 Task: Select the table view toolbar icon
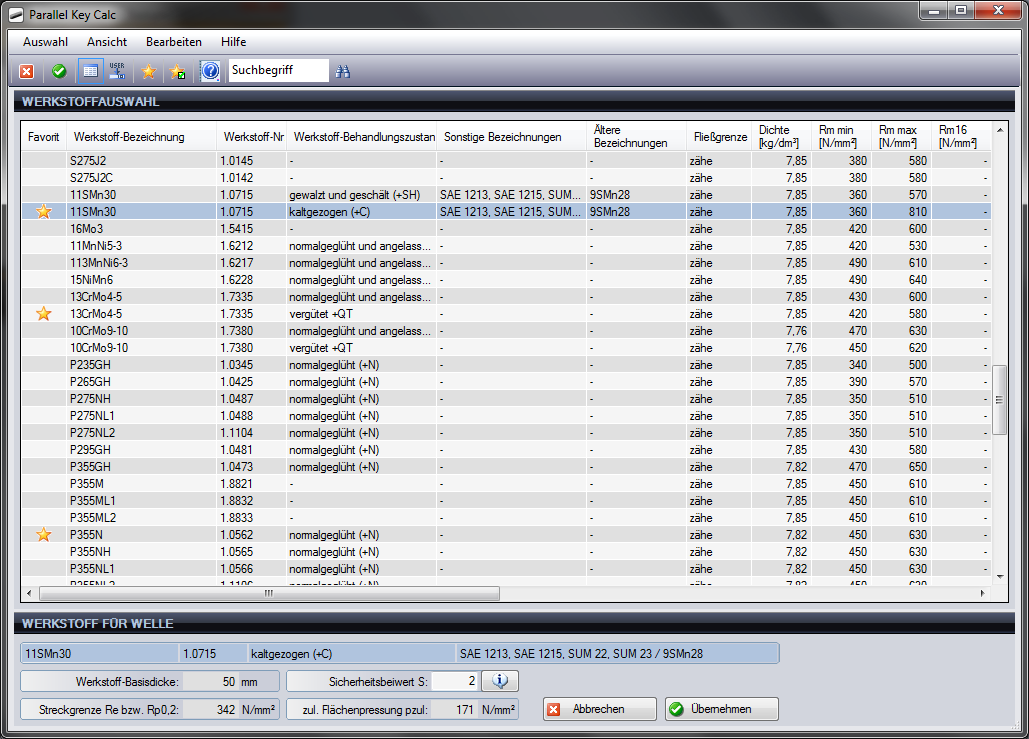[89, 71]
